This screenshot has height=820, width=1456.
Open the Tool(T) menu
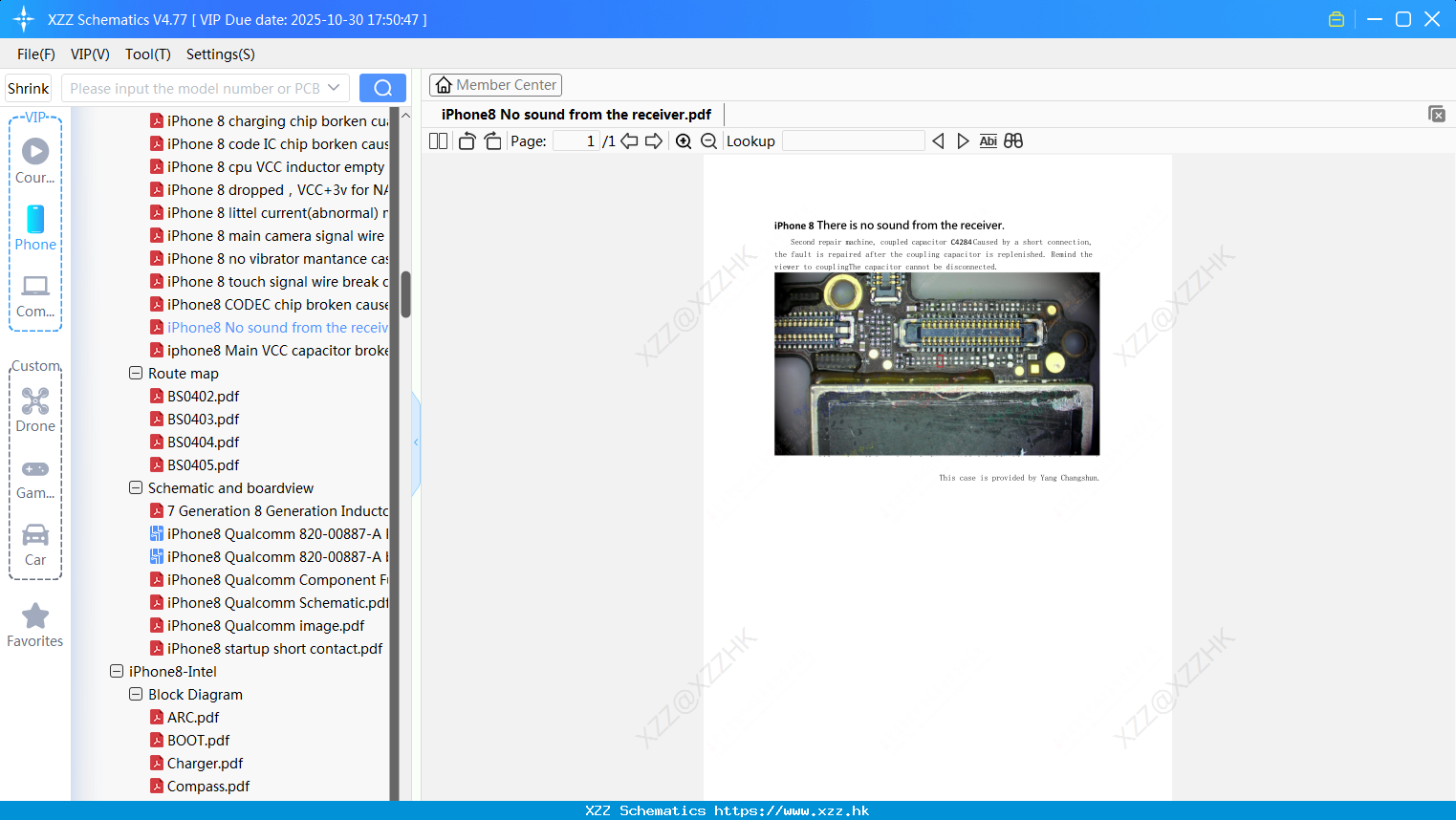pyautogui.click(x=148, y=54)
